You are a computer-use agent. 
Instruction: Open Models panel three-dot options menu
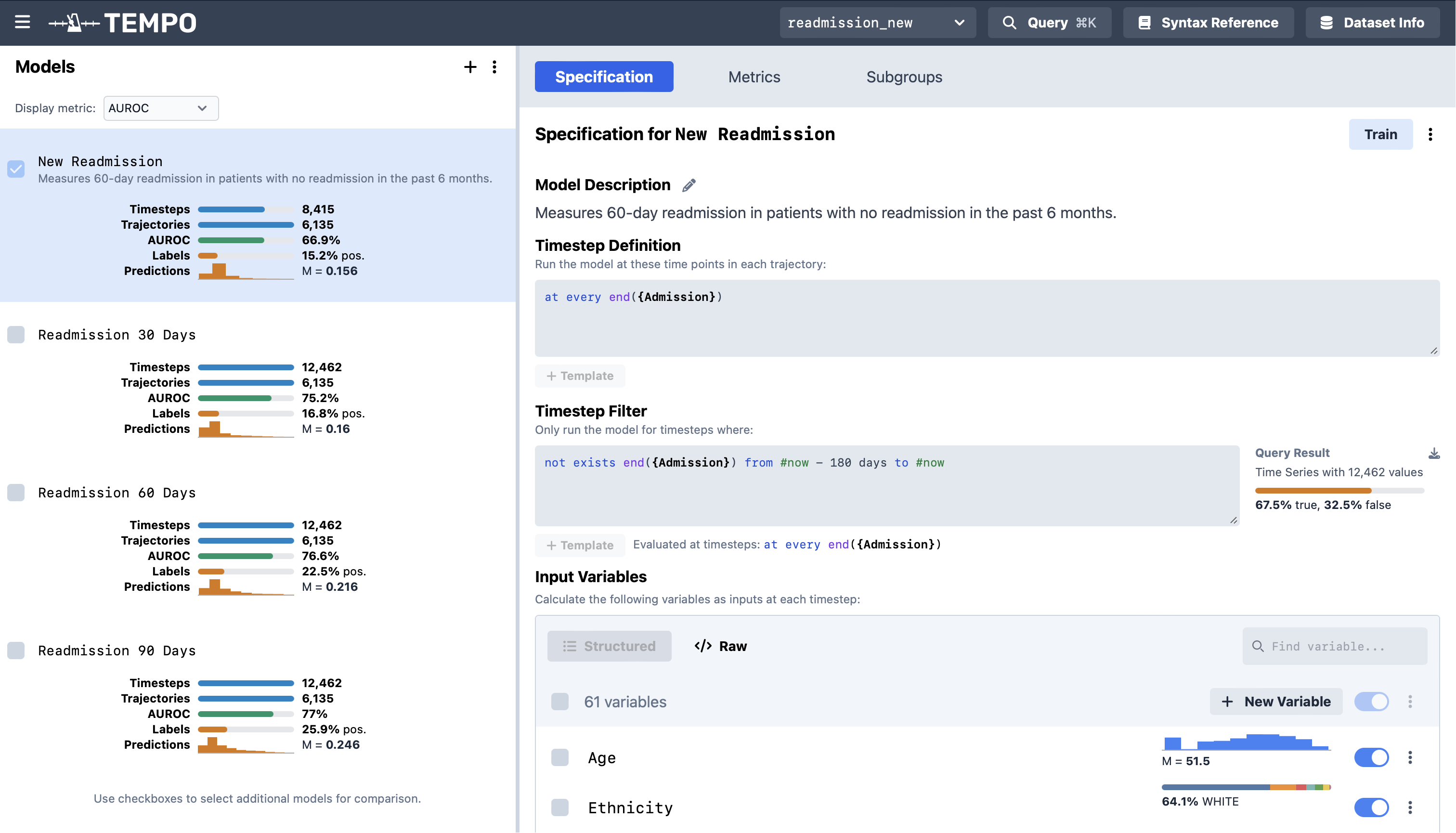coord(494,67)
